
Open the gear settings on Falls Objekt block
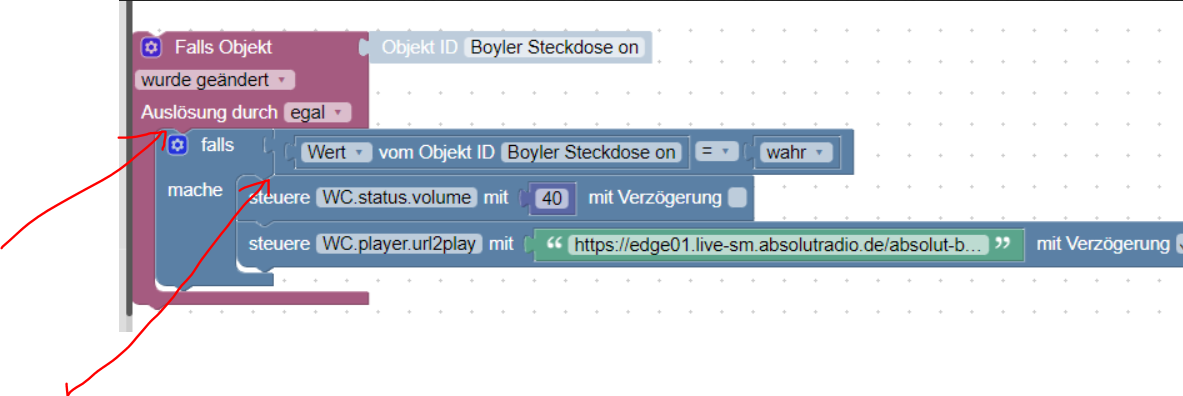[151, 48]
